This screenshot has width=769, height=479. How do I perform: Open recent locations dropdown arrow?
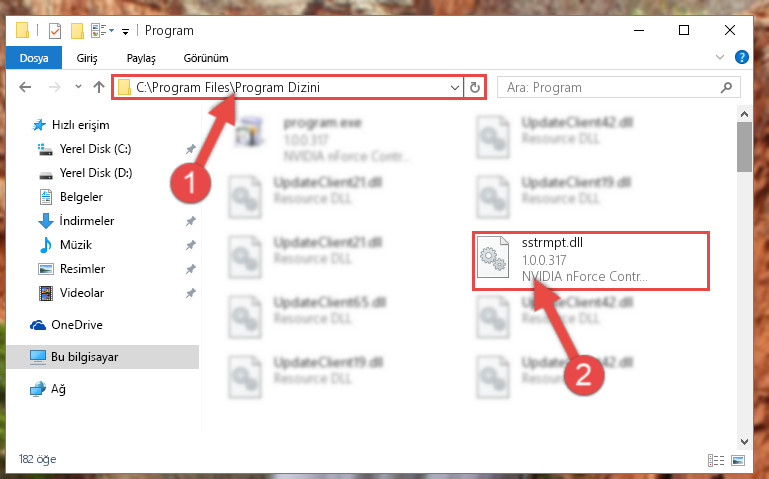[78, 87]
